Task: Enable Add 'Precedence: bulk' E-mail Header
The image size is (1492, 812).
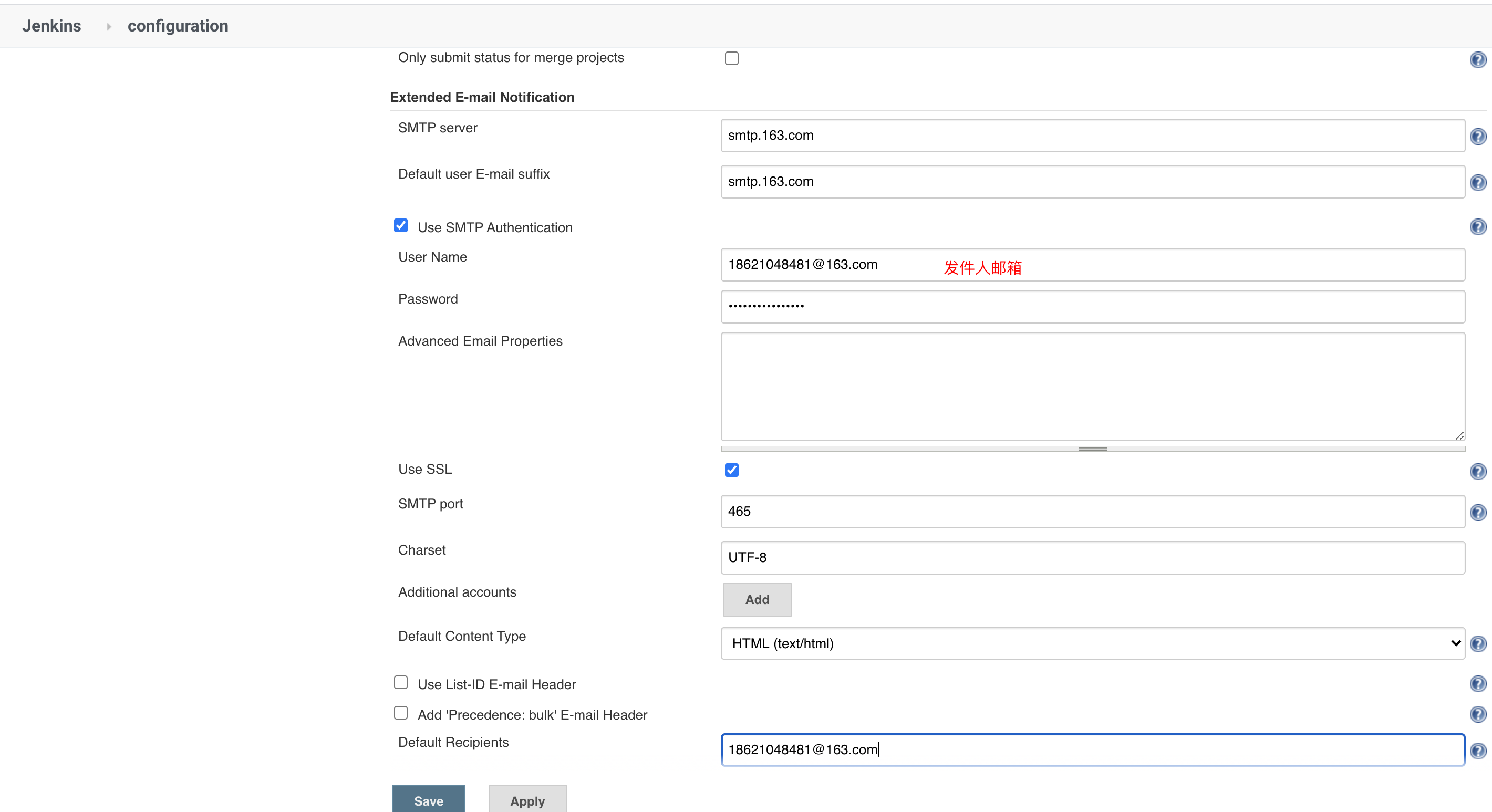Action: coord(401,713)
